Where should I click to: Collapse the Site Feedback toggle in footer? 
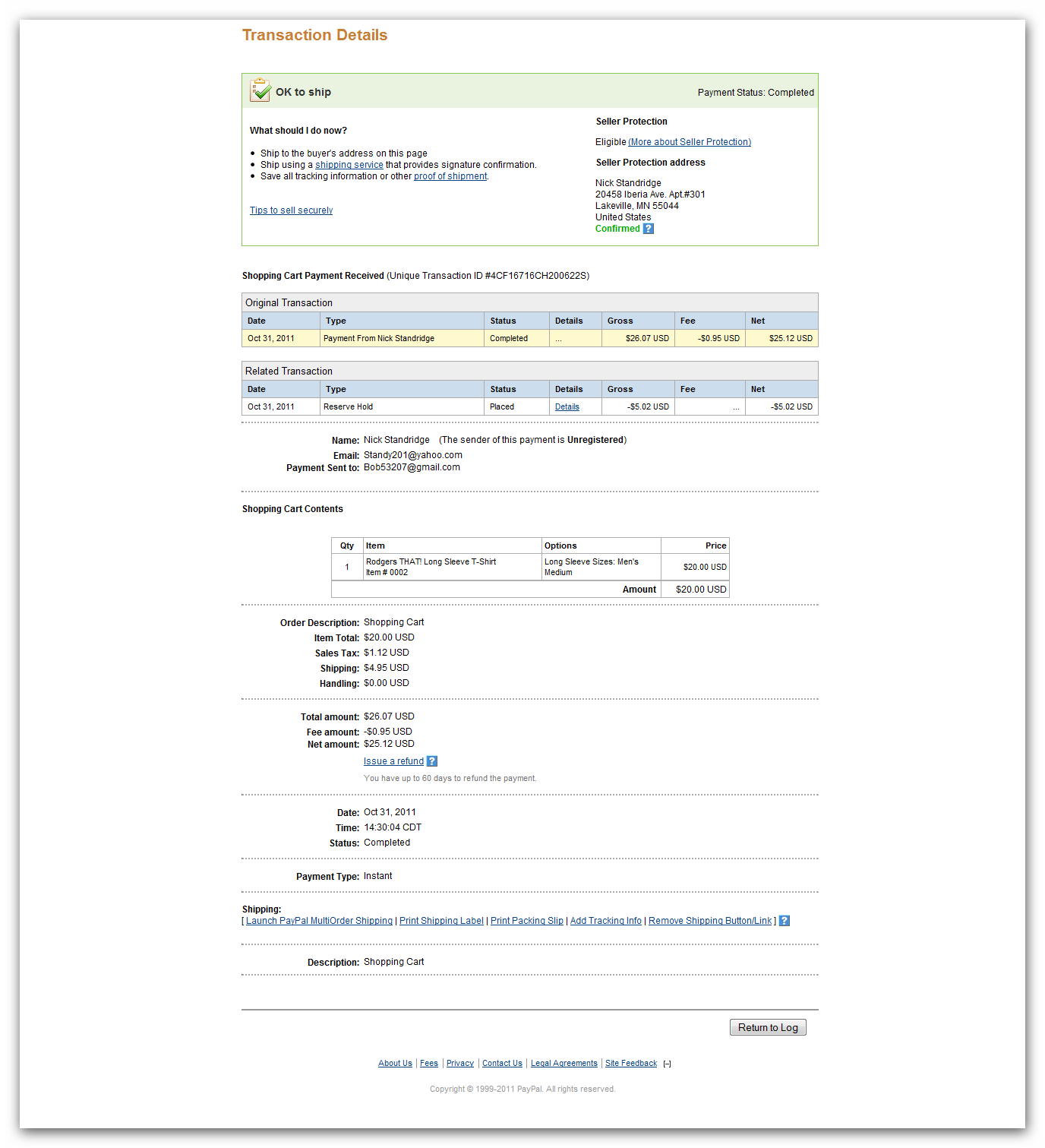pyautogui.click(x=667, y=1064)
